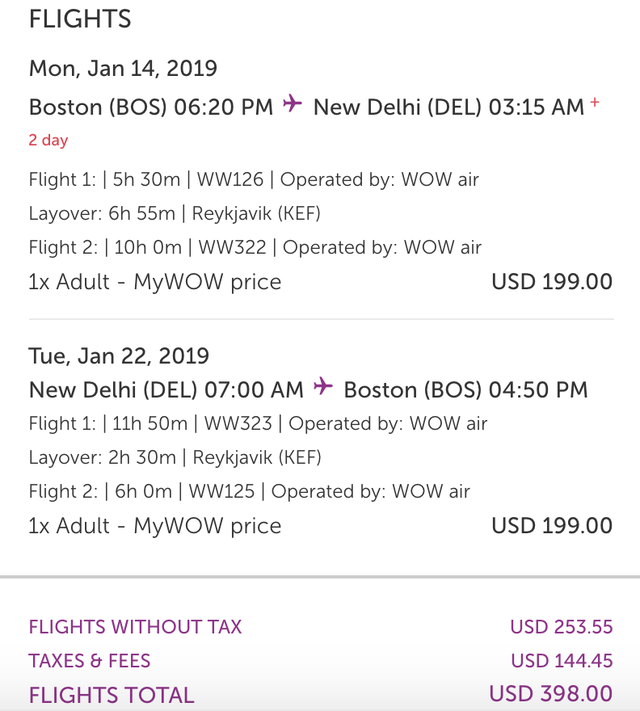Click the 6h 55m Reykjavik layover line
Image resolution: width=640 pixels, height=711 pixels.
(x=174, y=214)
